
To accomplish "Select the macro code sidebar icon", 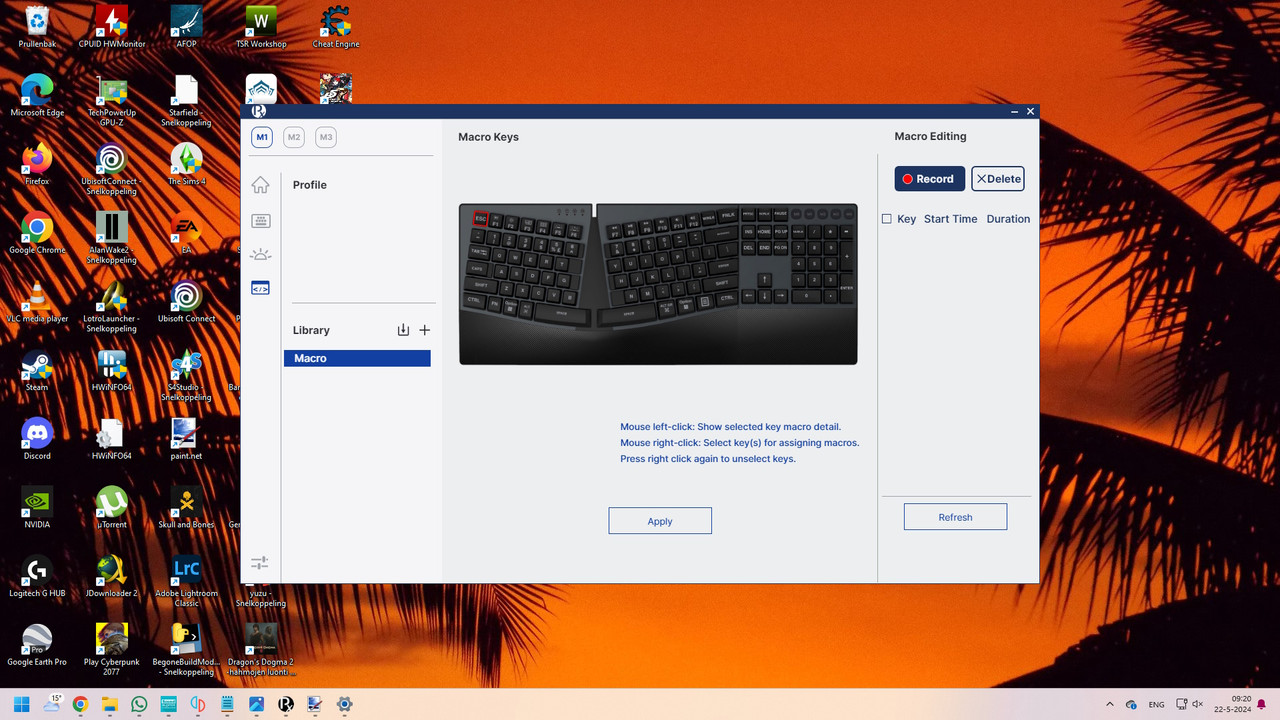I will pos(260,288).
